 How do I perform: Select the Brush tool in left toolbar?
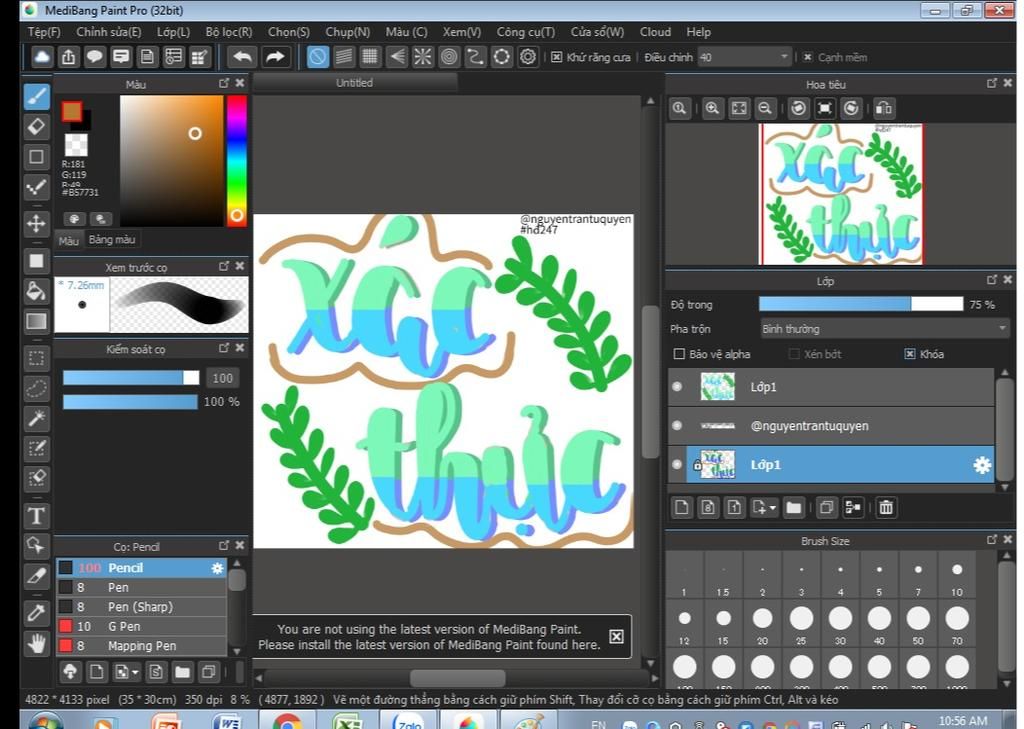tap(37, 97)
